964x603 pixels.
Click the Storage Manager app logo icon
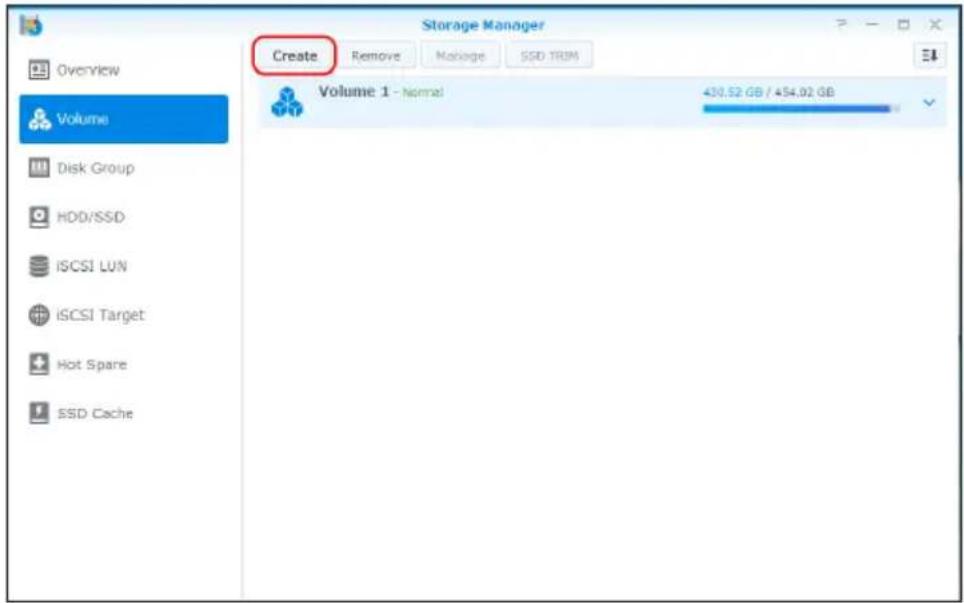pyautogui.click(x=31, y=25)
